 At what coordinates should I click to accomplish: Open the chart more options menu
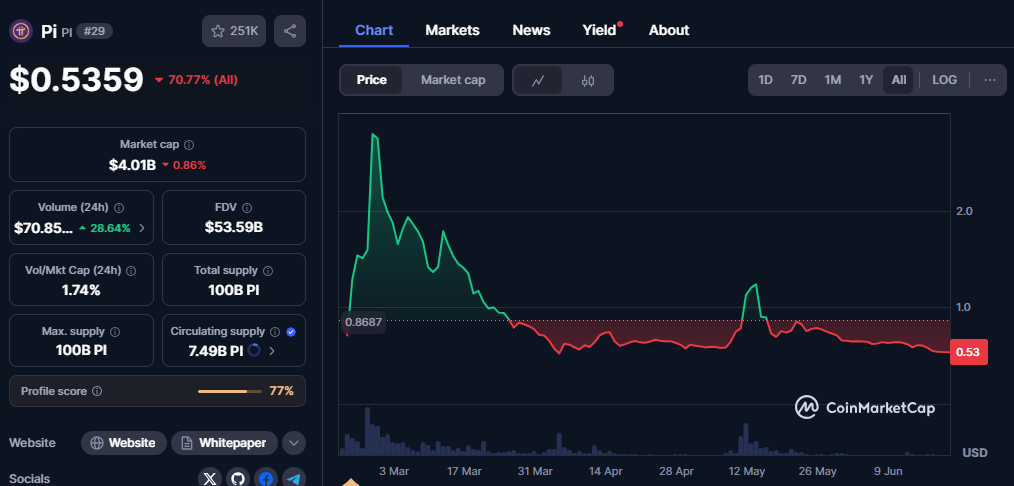(x=989, y=80)
